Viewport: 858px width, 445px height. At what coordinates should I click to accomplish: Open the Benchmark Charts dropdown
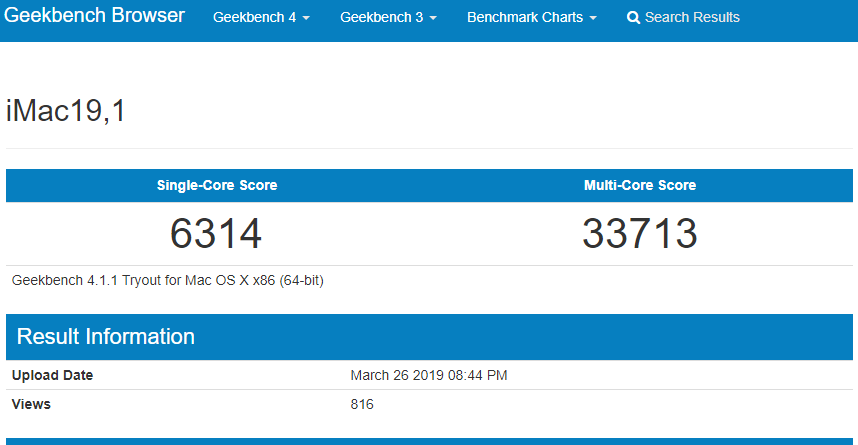(x=531, y=18)
